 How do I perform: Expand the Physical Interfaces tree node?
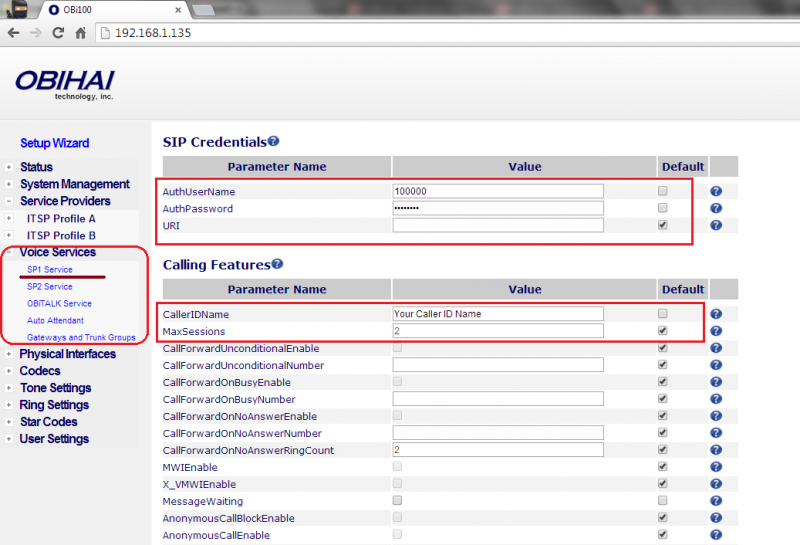(x=9, y=354)
